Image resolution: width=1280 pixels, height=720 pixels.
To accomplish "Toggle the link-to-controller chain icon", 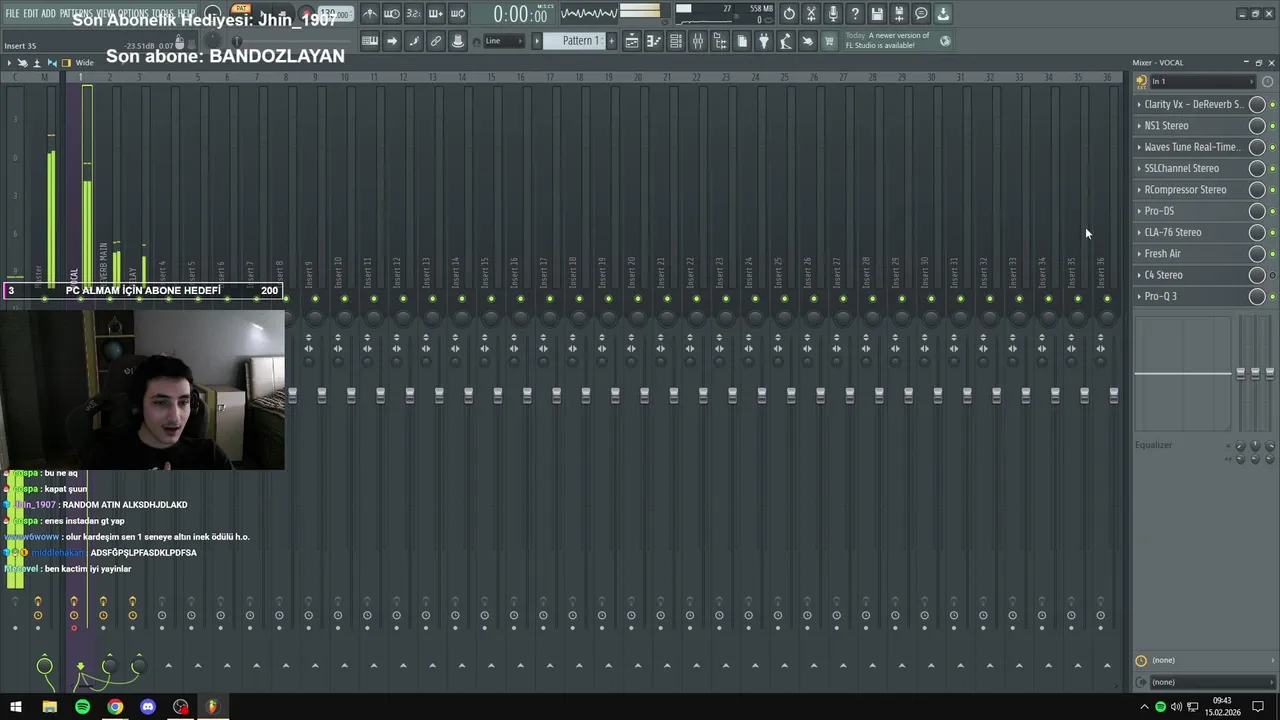I will [436, 41].
